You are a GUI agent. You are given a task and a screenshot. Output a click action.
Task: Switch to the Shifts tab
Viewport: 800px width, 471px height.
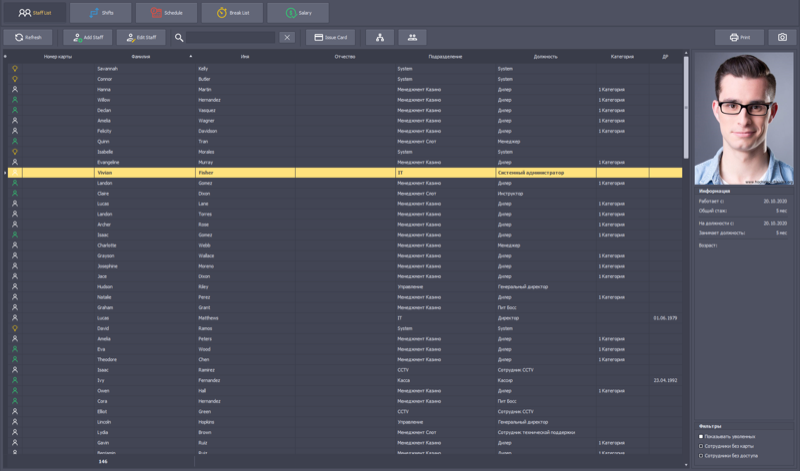point(100,12)
